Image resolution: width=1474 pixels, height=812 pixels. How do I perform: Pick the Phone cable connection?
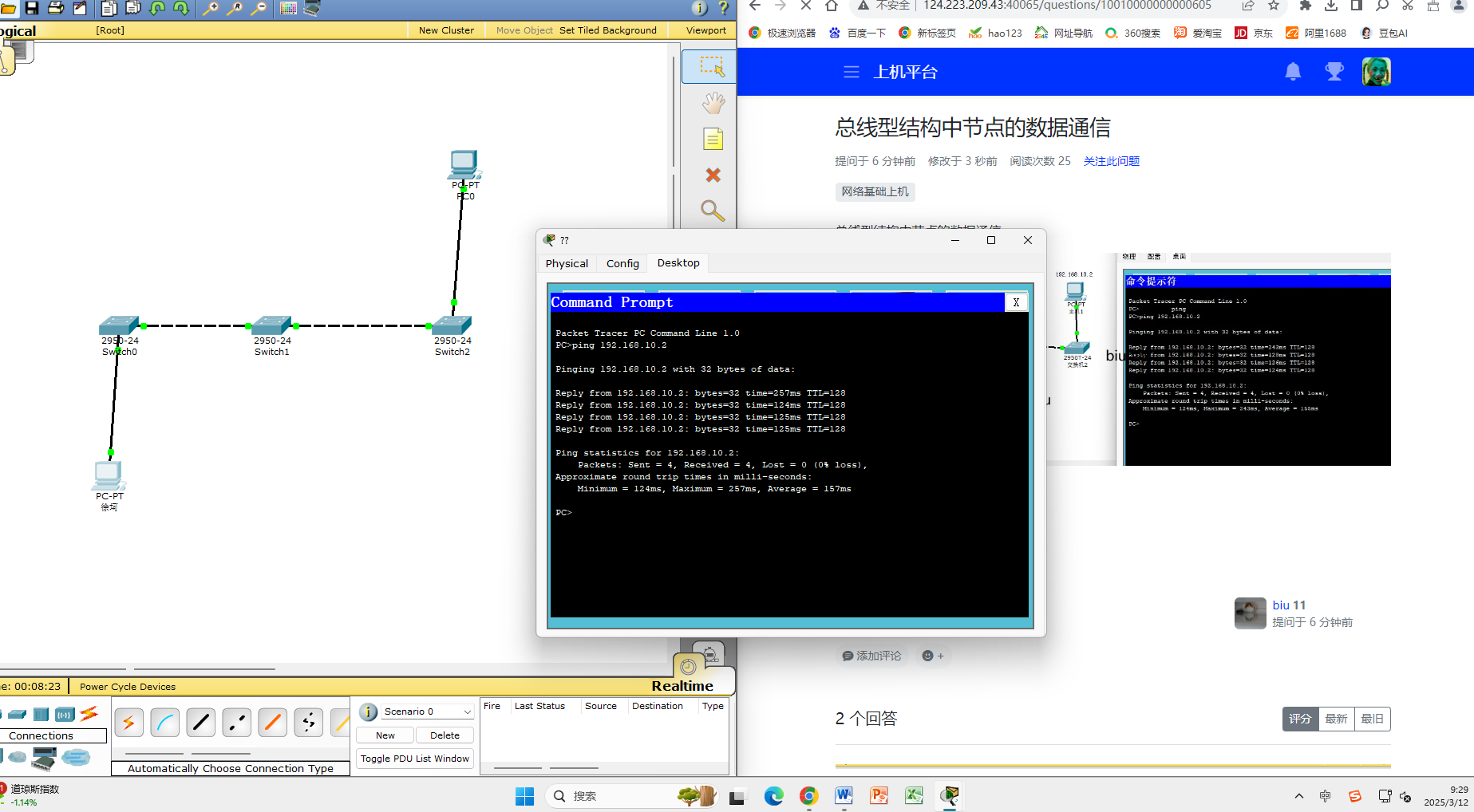(x=308, y=723)
